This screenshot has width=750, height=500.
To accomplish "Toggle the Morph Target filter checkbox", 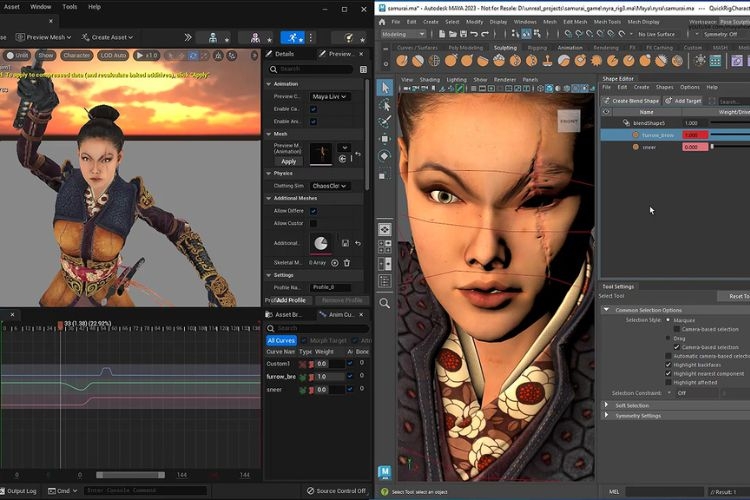I will [304, 341].
